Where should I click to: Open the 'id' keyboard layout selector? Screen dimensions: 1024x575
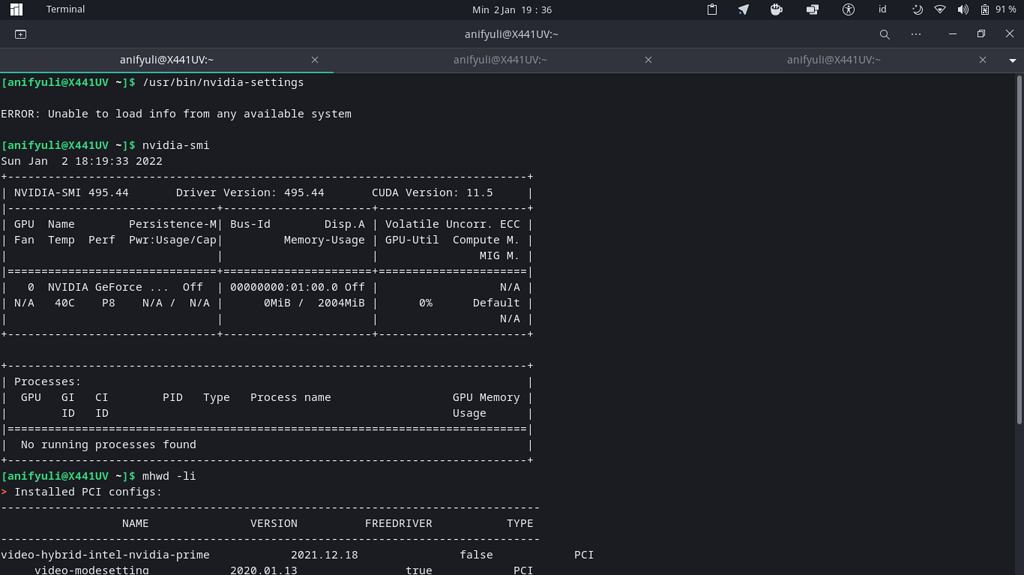(882, 10)
